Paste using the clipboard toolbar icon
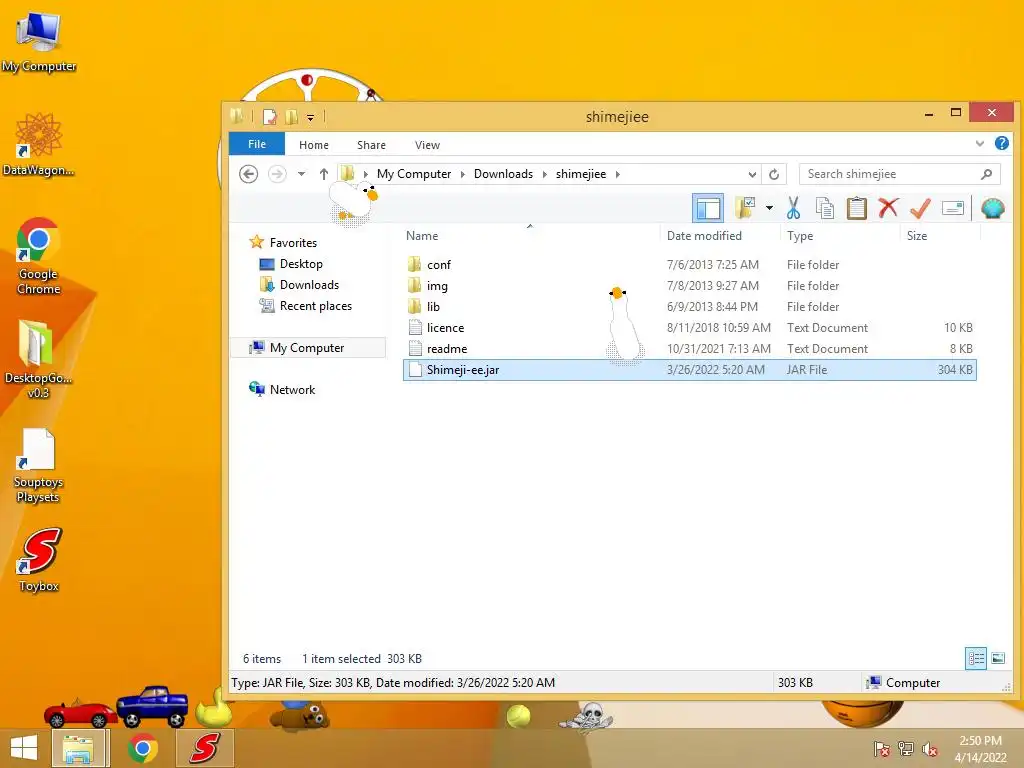 [x=856, y=208]
